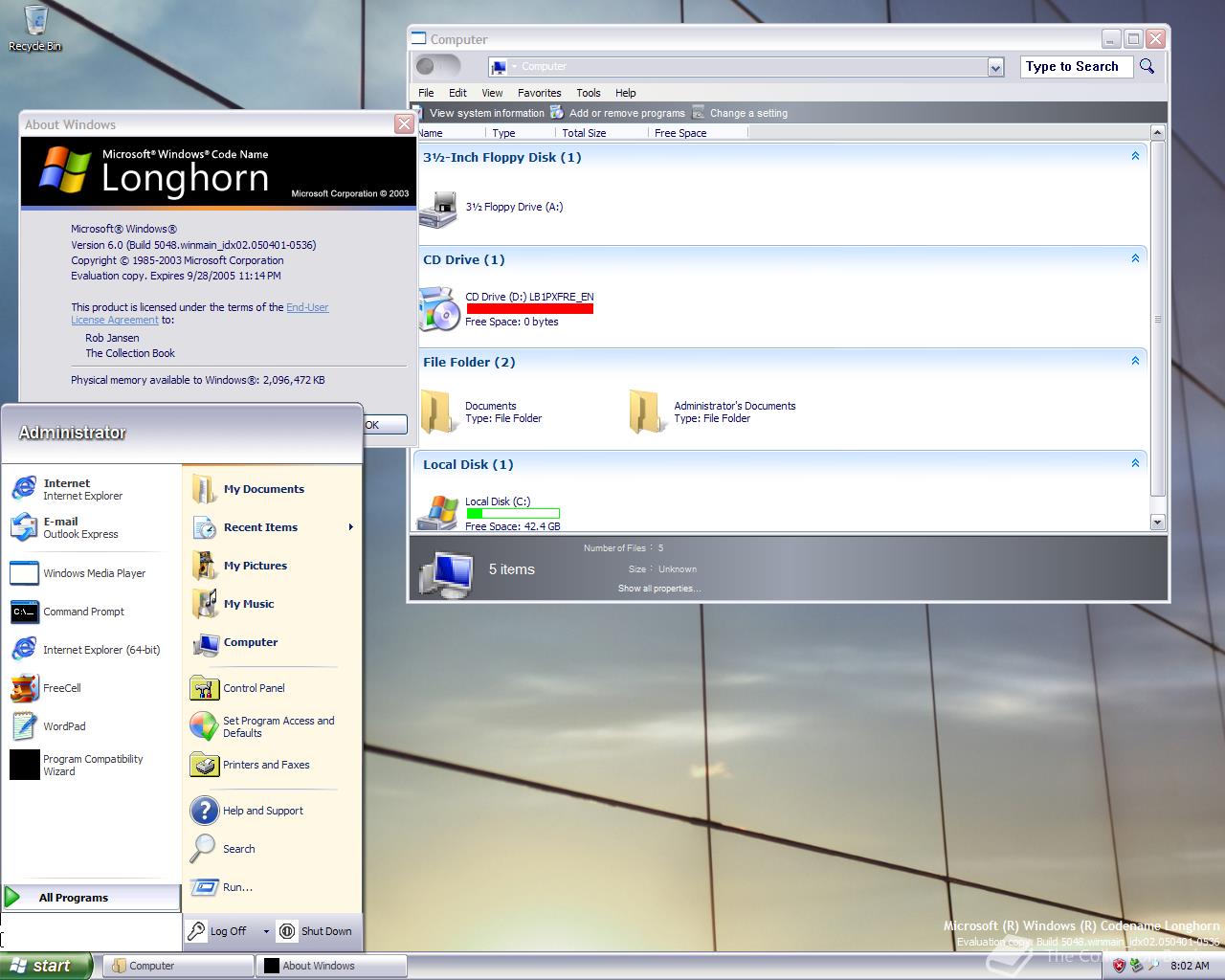Open Search from the Start menu
The image size is (1225, 980).
click(223, 849)
